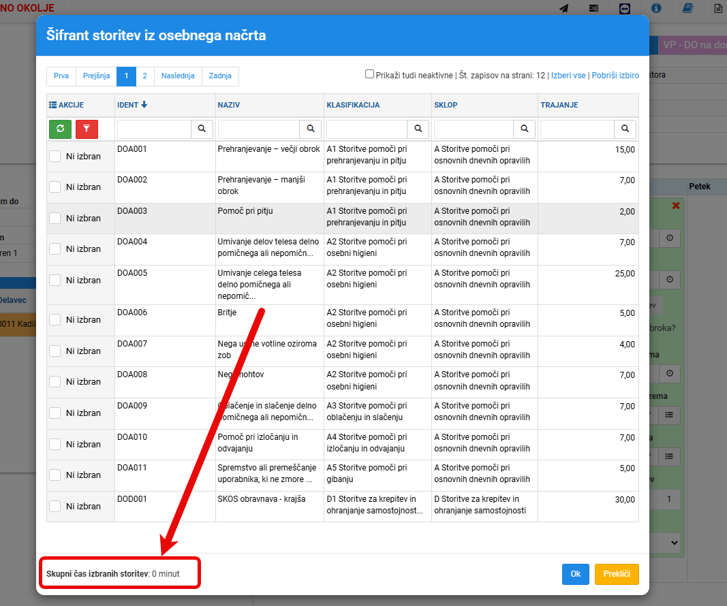Go to Prejšnja page
Viewport: 727px width, 606px height.
(96, 76)
